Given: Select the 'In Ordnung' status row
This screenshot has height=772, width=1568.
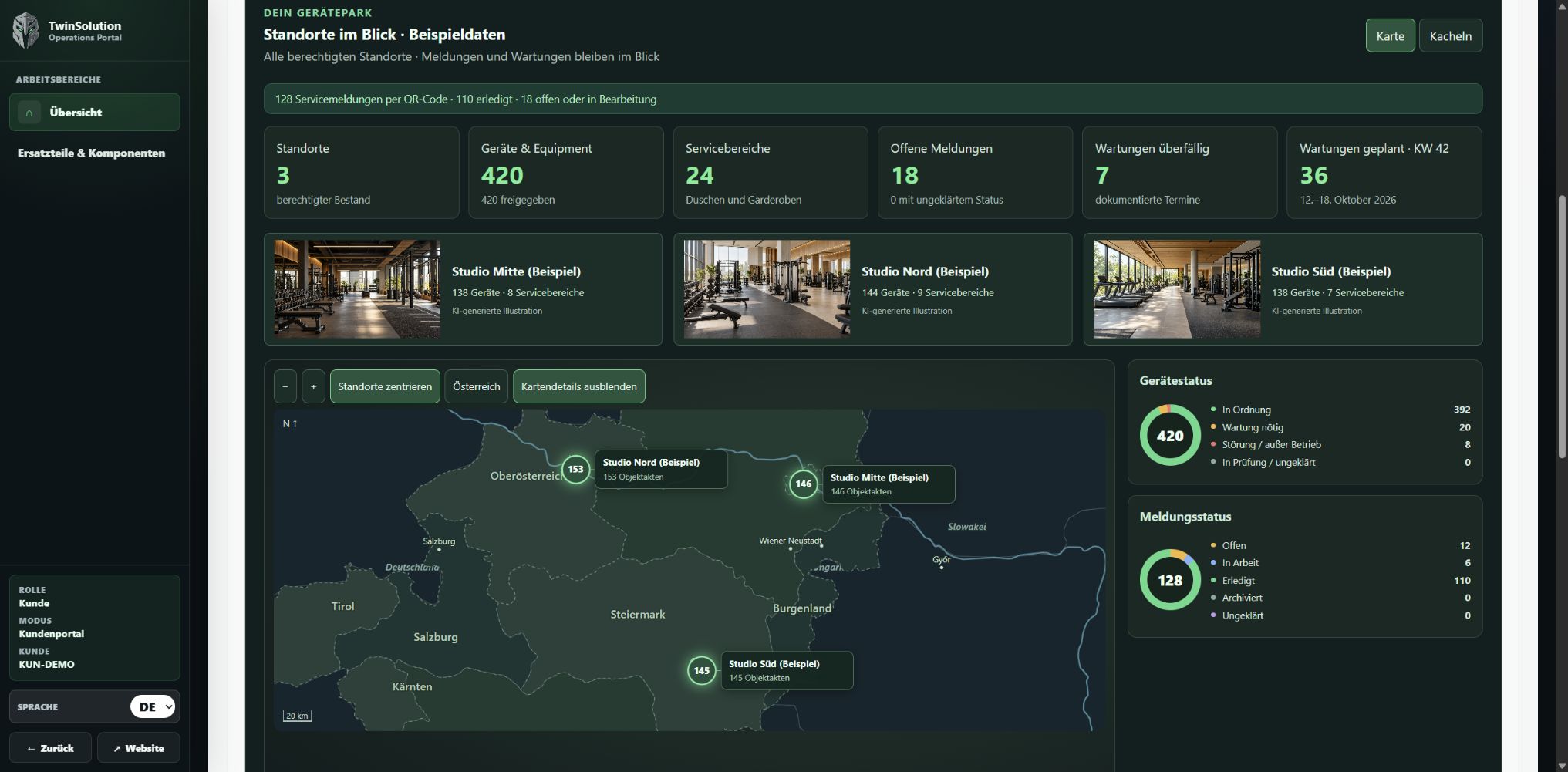Looking at the screenshot, I should [1340, 410].
